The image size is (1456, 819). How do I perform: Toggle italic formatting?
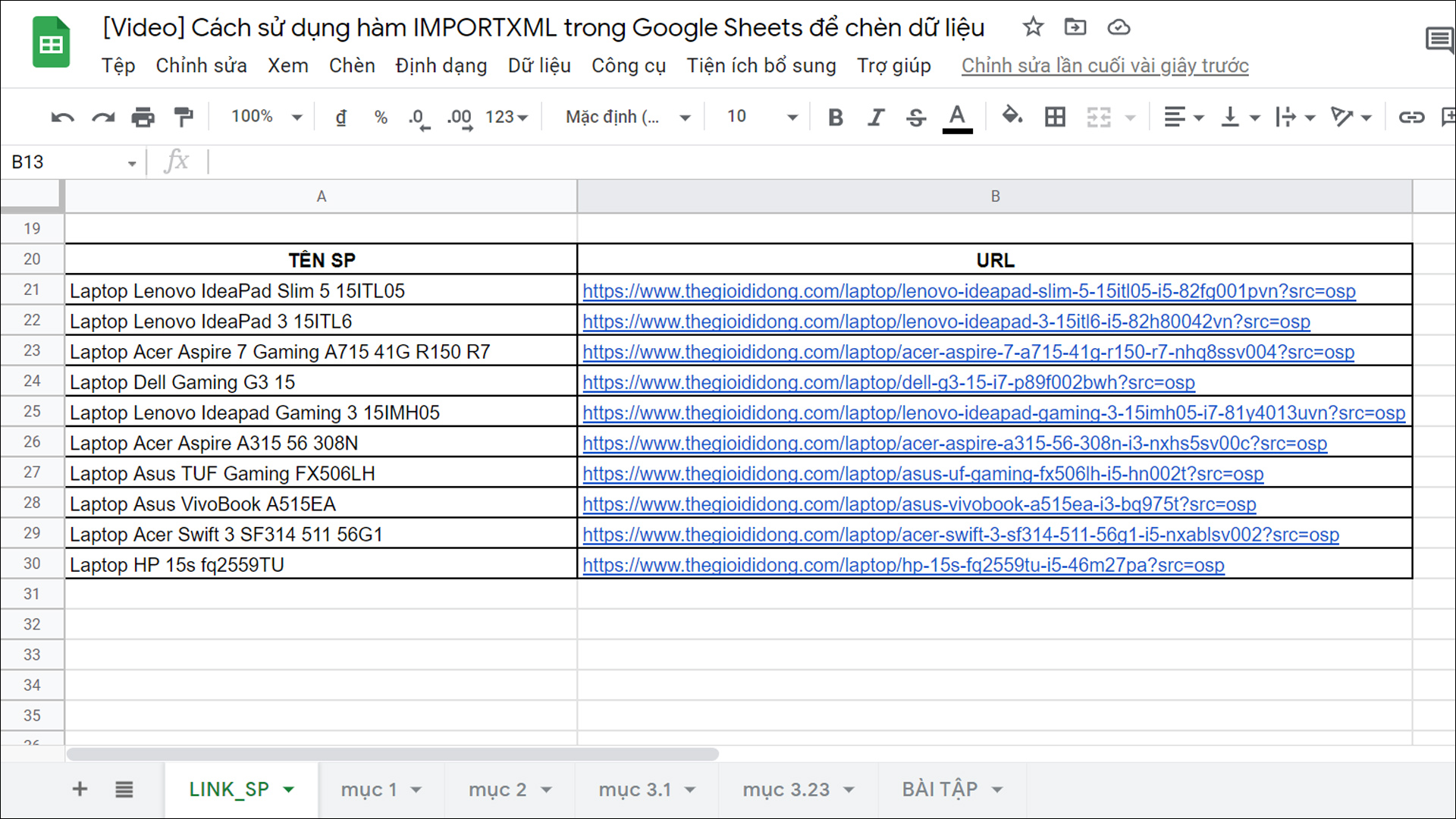[876, 118]
